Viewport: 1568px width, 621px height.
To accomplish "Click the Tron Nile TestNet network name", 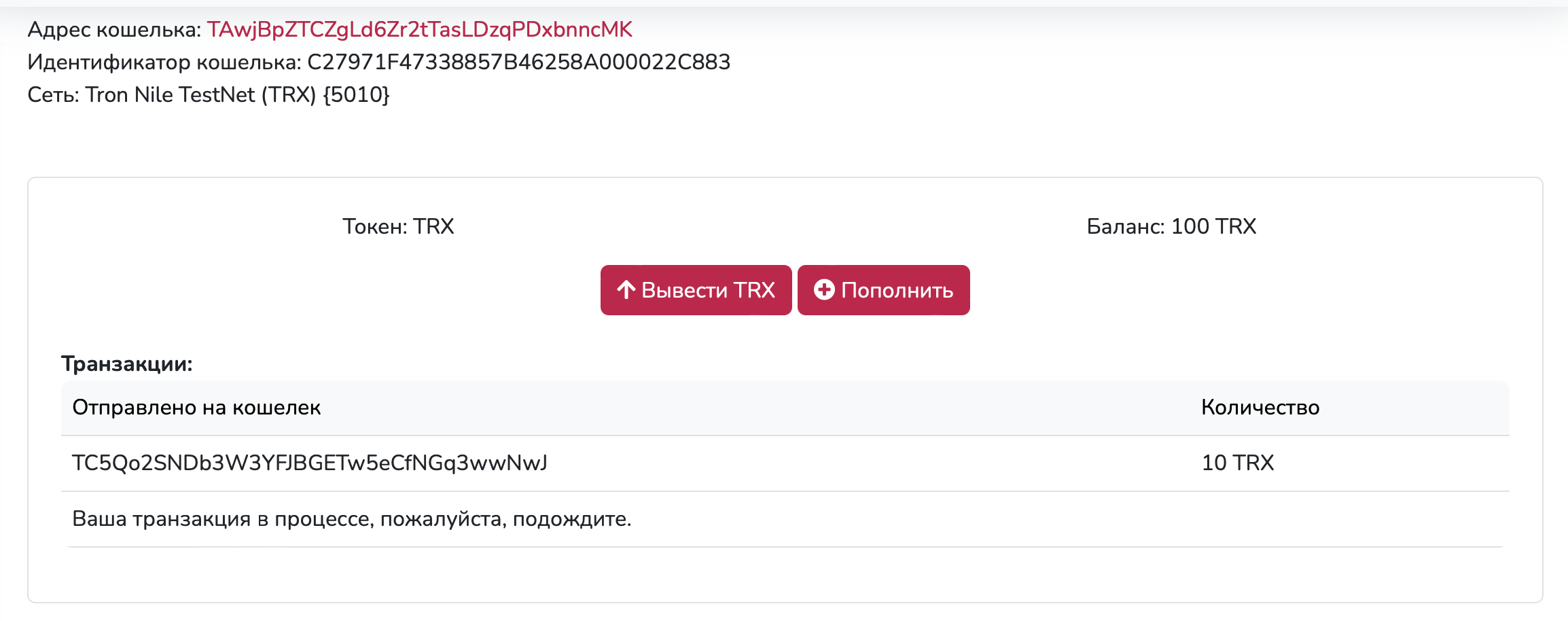I will tap(200, 94).
